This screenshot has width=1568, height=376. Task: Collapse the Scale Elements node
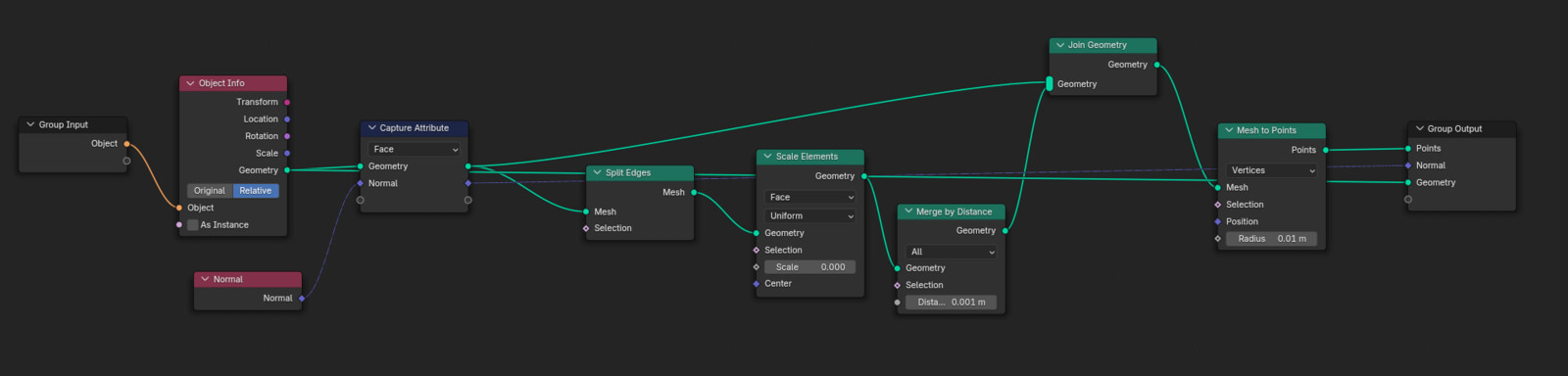coord(767,157)
